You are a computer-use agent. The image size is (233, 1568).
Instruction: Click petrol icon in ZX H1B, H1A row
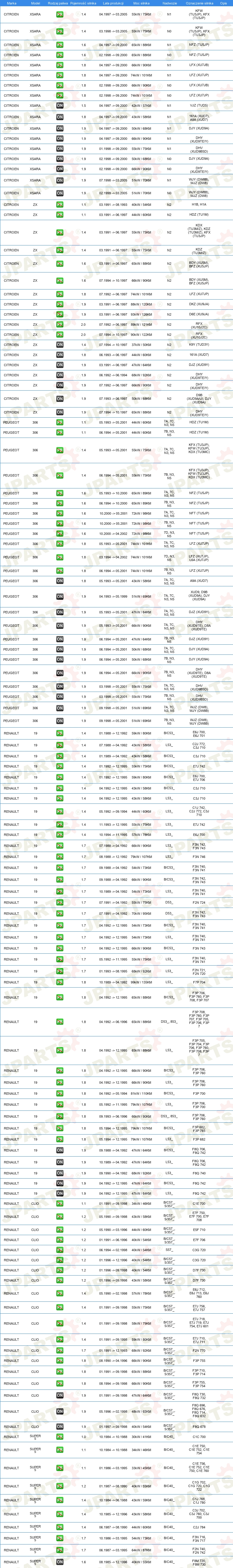60,205
